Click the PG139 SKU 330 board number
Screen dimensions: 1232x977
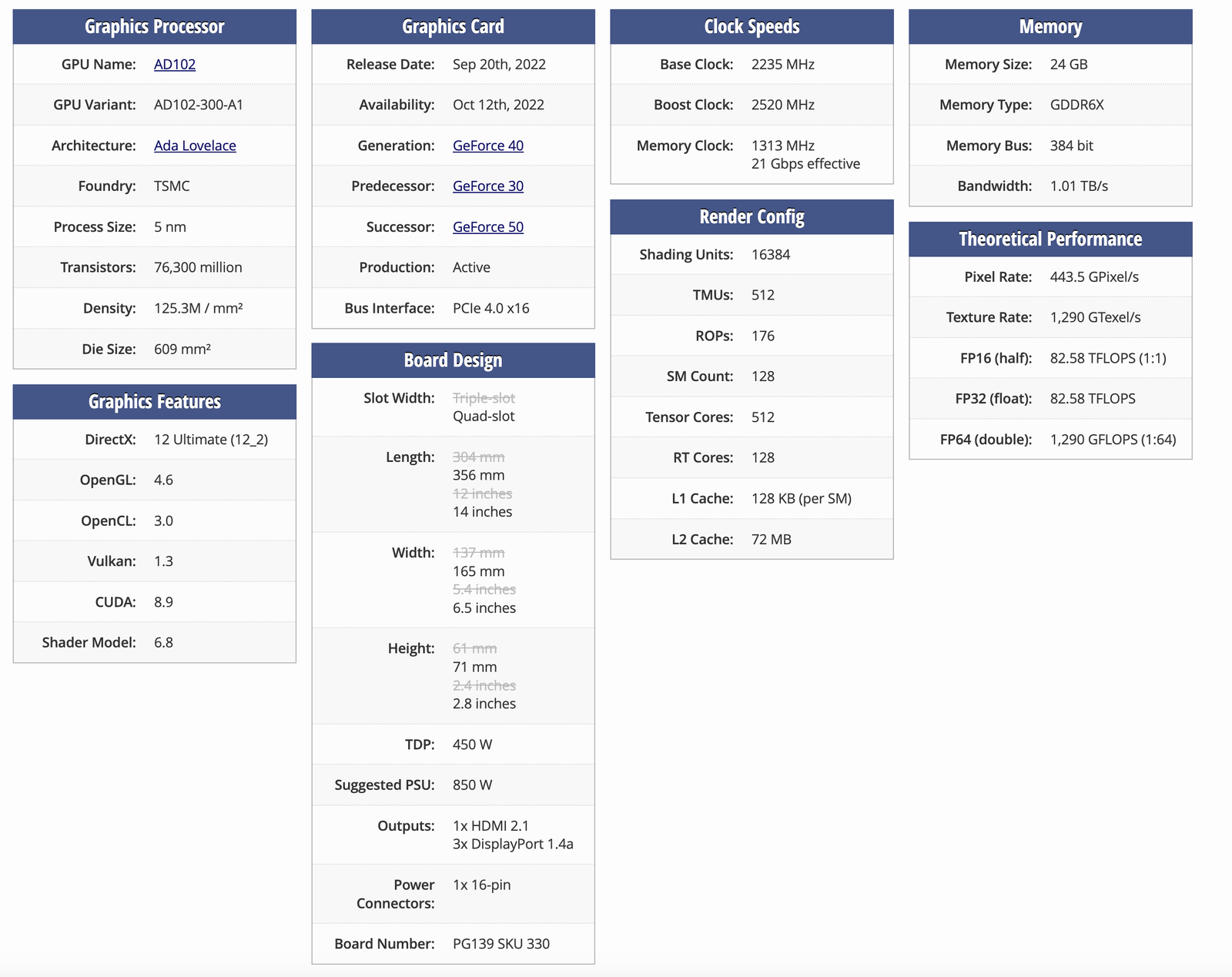pyautogui.click(x=500, y=944)
